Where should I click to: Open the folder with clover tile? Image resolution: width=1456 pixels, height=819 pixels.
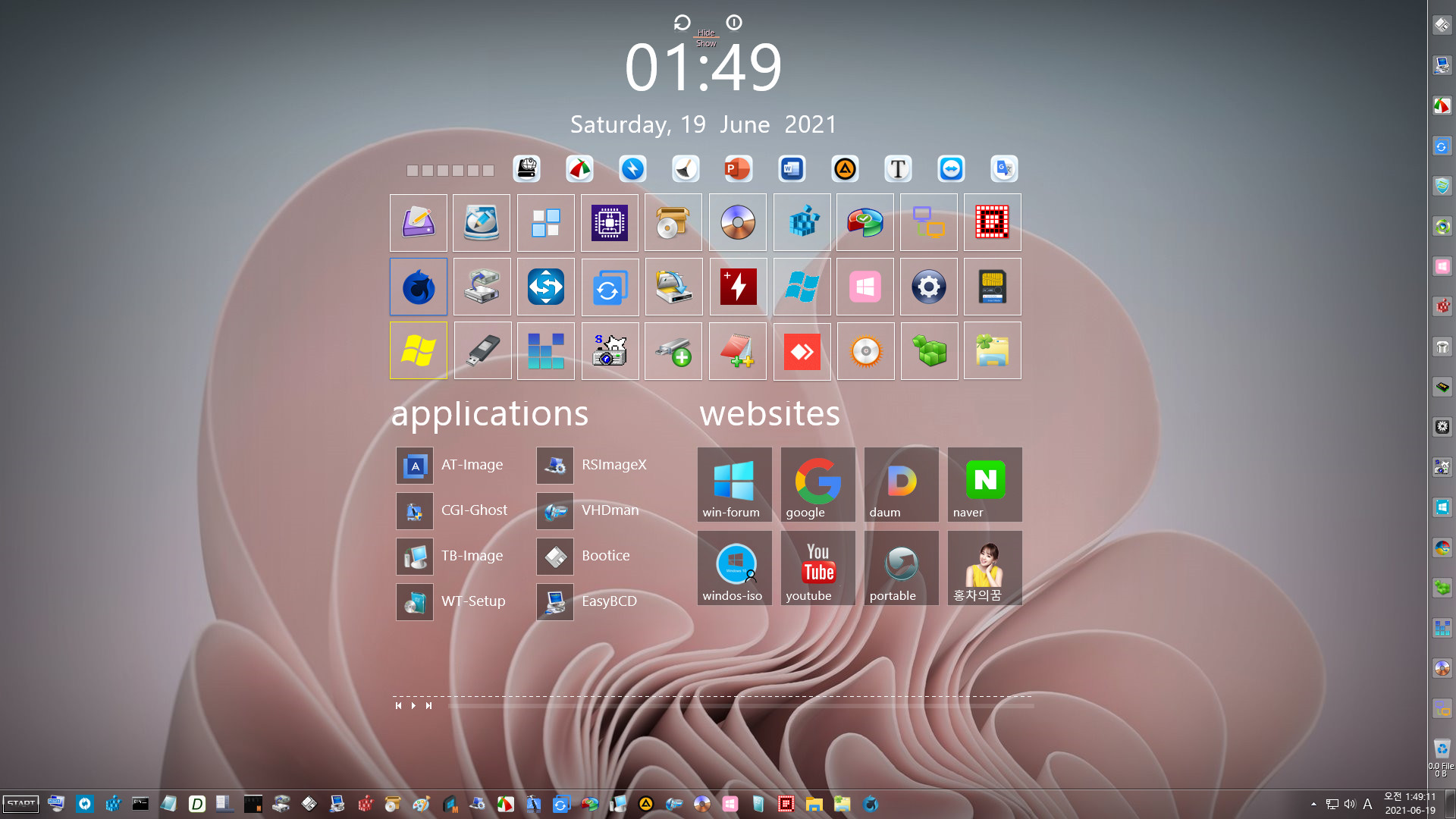pos(993,350)
